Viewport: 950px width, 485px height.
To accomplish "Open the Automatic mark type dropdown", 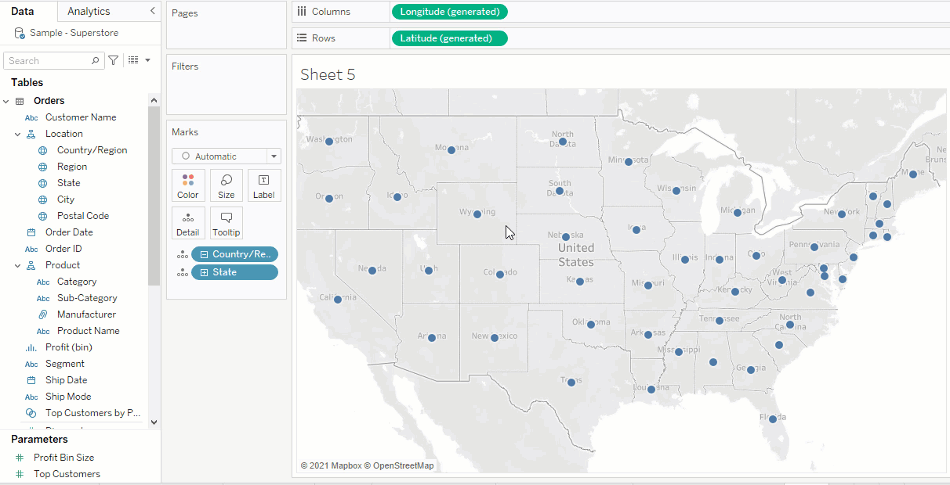I will [226, 156].
